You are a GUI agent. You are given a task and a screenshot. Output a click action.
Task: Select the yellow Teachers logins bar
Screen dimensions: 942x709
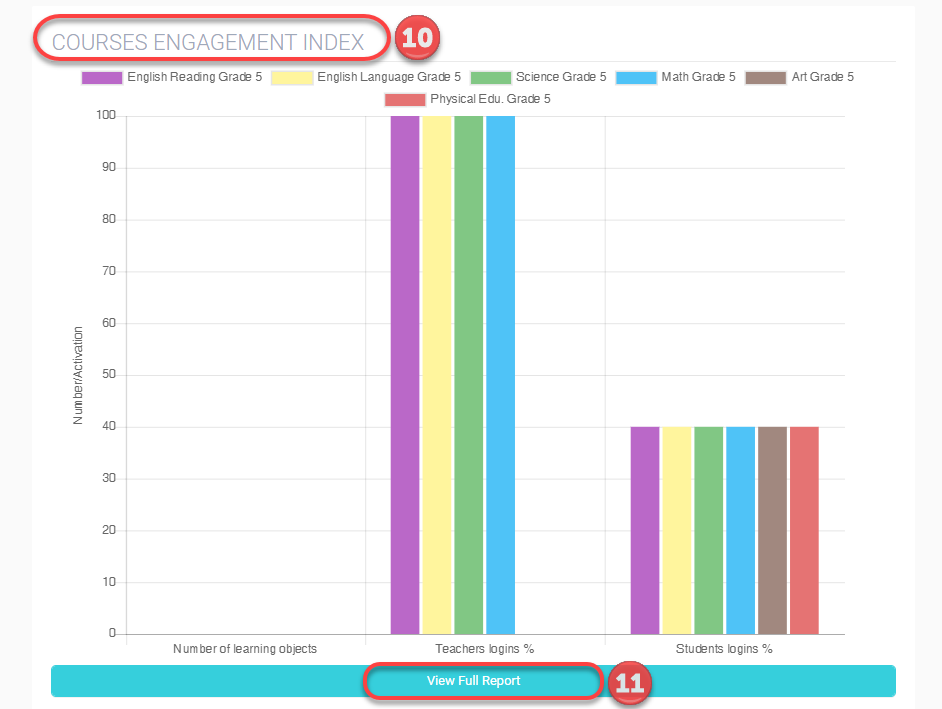pos(437,375)
